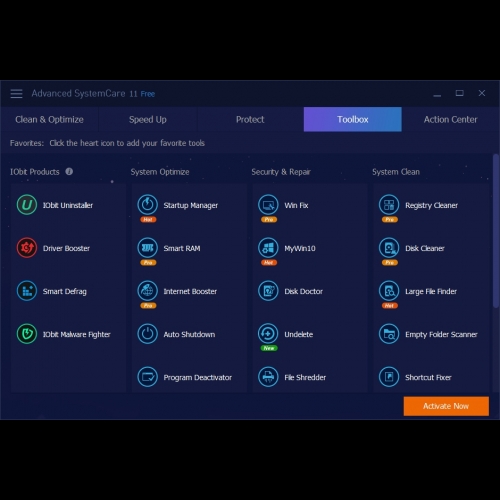500x500 pixels.
Task: Click the toolbox vertical scrollbar
Action: point(496,231)
